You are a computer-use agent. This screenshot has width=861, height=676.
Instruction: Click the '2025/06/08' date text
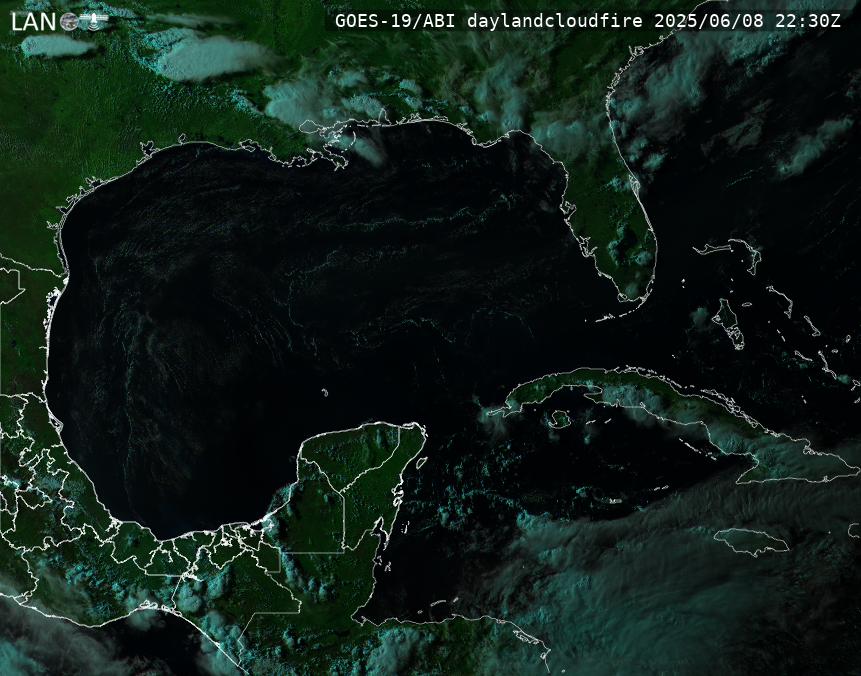[709, 21]
